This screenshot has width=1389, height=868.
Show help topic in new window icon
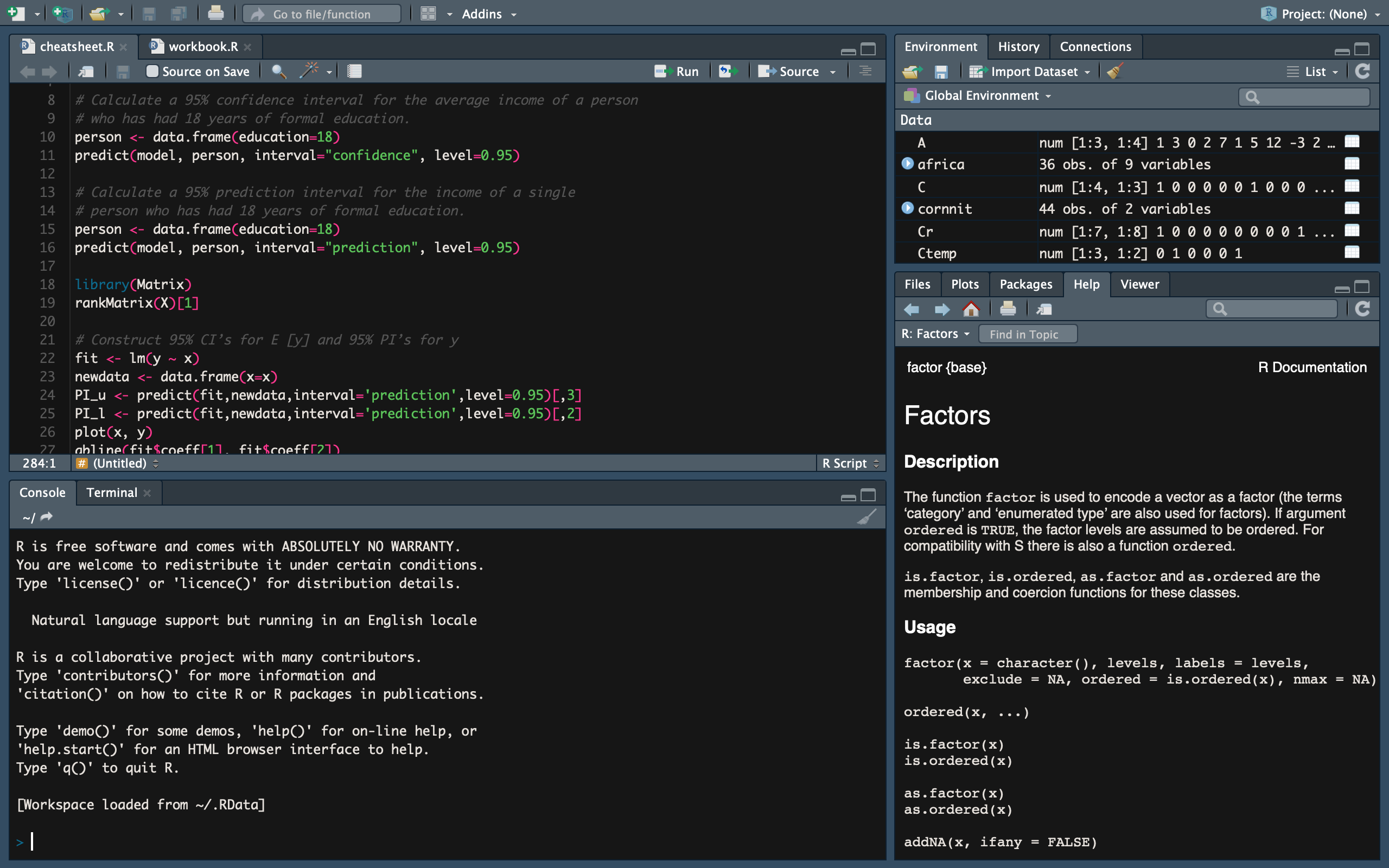pyautogui.click(x=1043, y=309)
